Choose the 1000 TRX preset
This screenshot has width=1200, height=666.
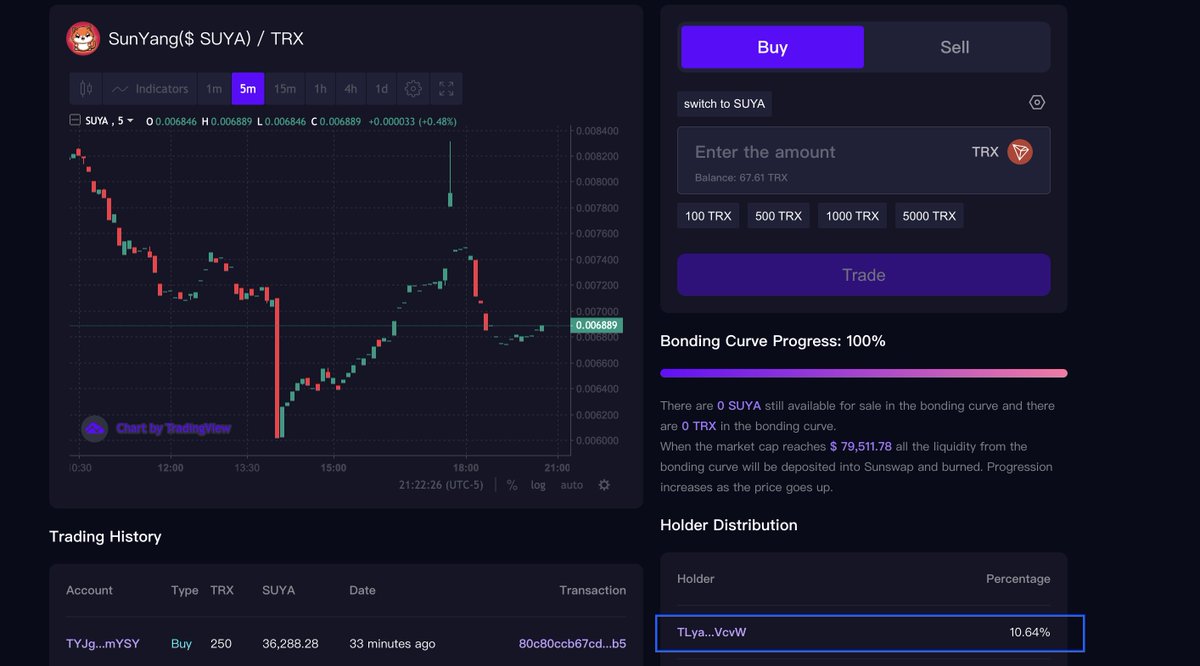[x=852, y=216]
